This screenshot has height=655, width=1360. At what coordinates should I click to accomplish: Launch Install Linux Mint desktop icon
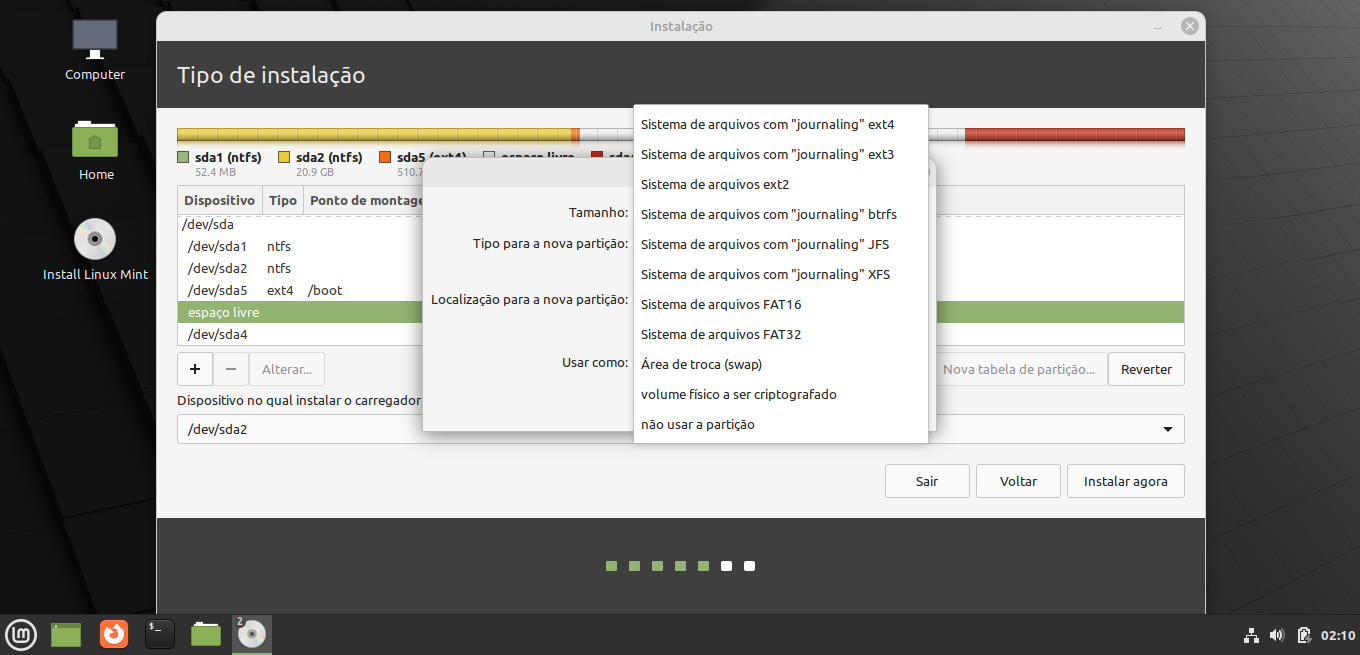(95, 250)
